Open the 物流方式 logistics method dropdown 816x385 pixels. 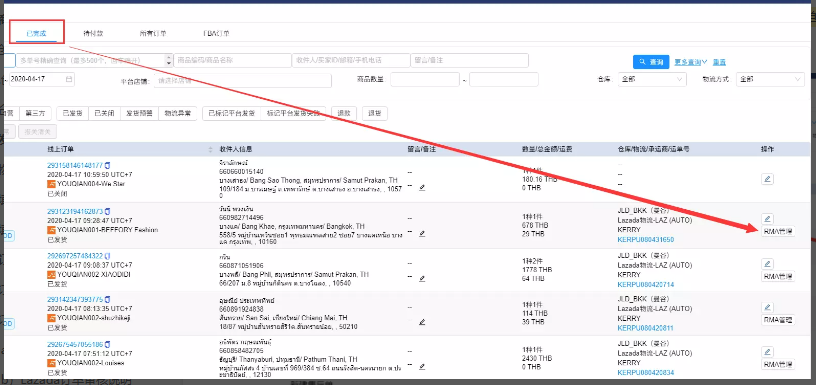[x=770, y=80]
